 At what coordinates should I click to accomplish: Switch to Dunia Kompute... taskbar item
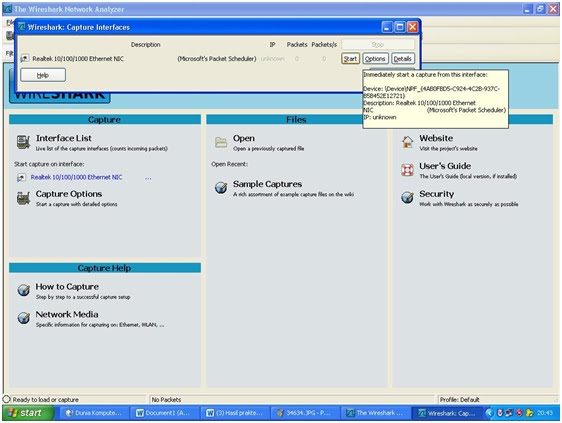coord(94,413)
